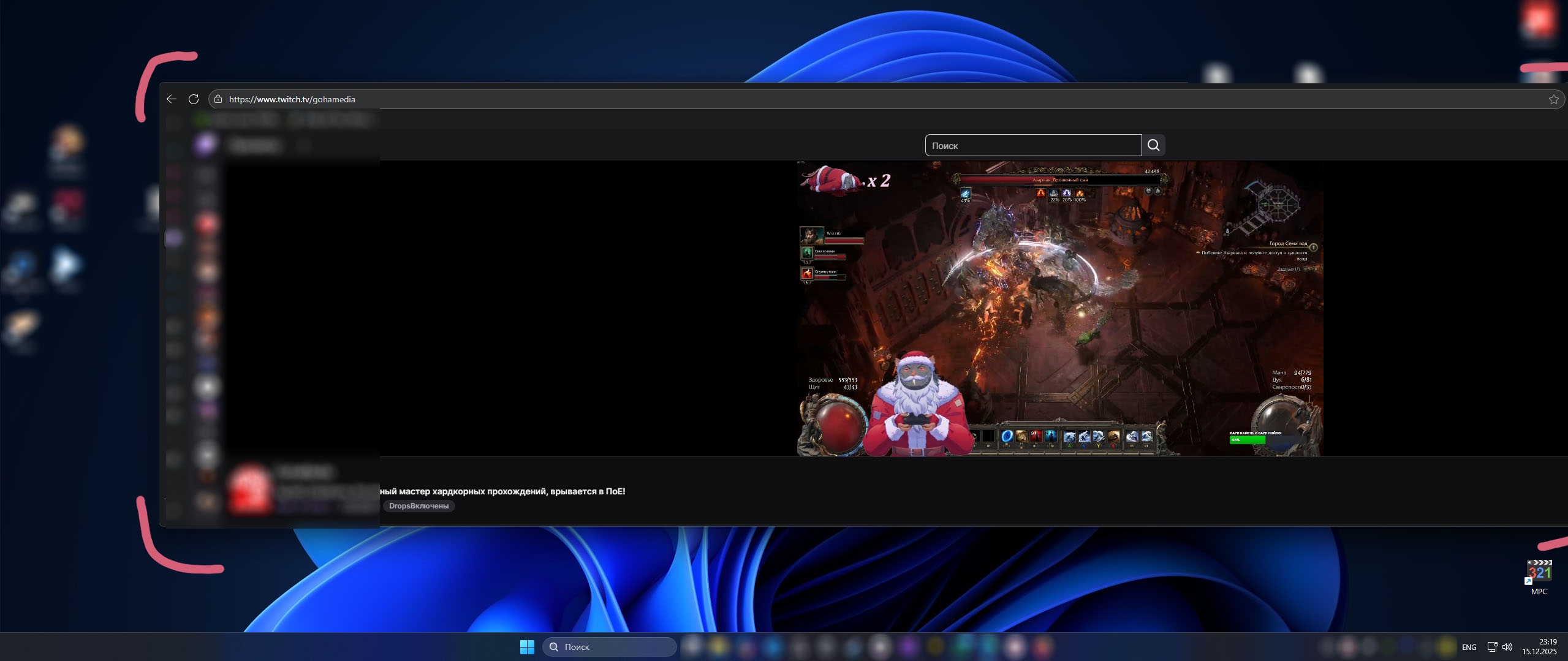Bookmark this page with the star icon

coord(1553,99)
